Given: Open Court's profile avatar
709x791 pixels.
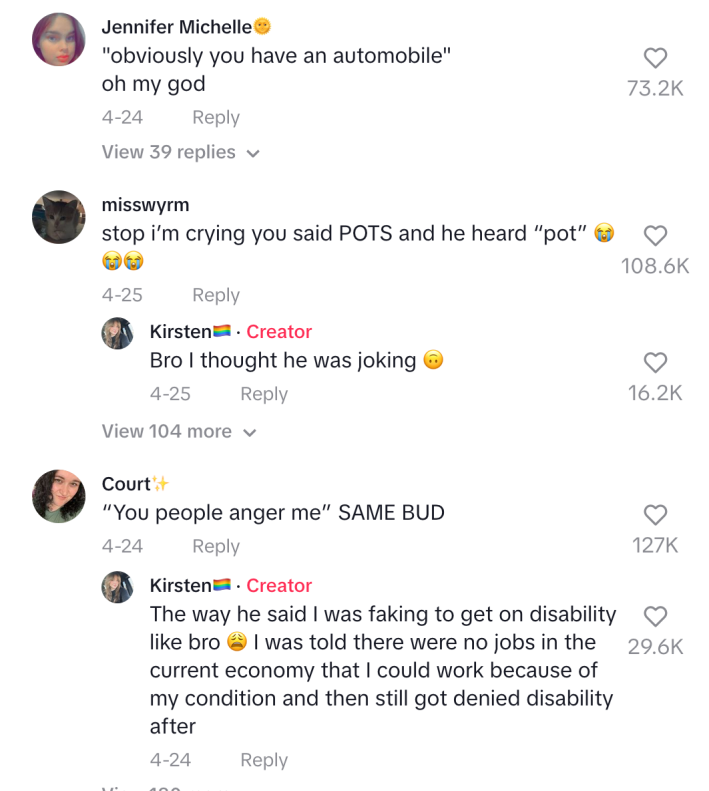Looking at the screenshot, I should click(x=59, y=496).
